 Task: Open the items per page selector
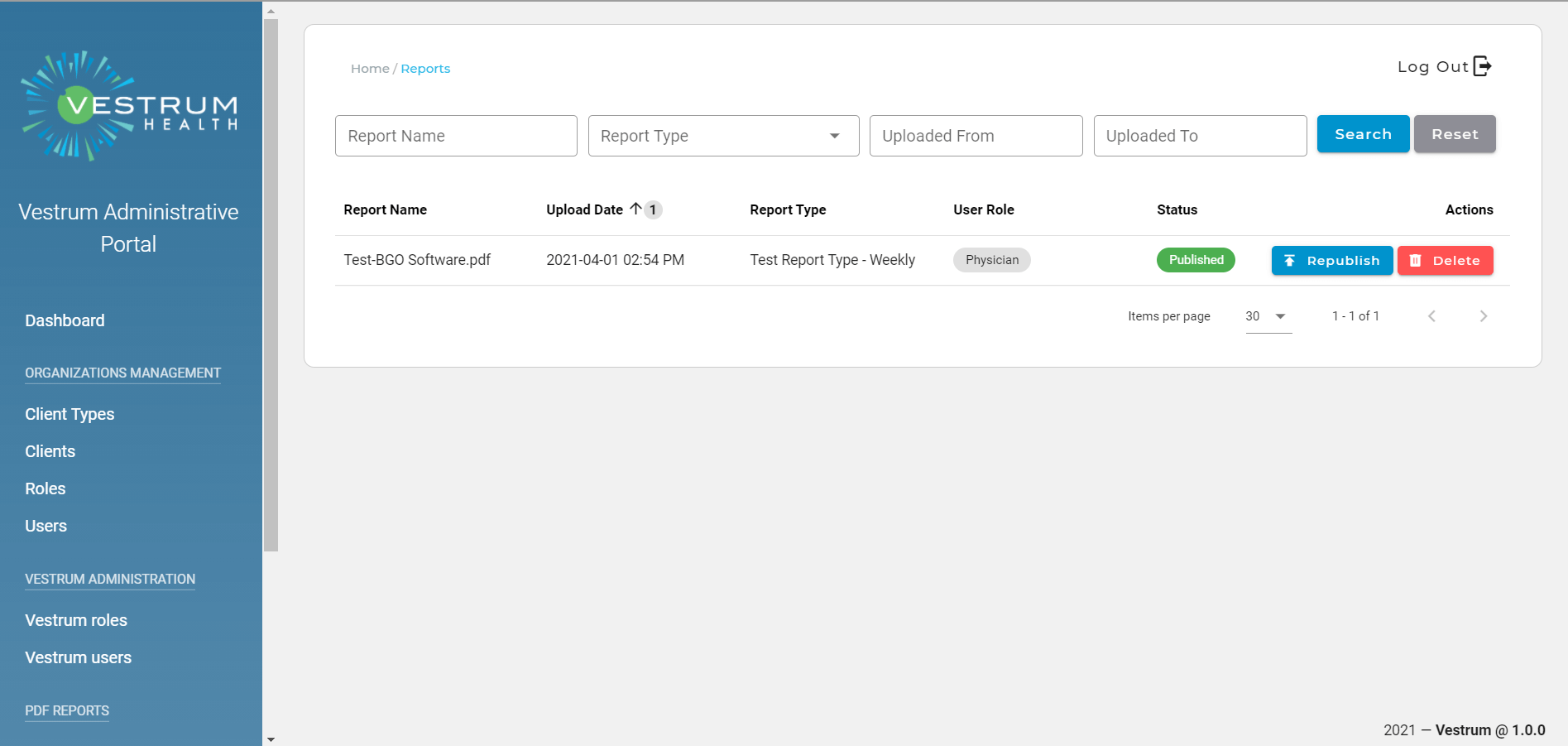tap(1268, 316)
